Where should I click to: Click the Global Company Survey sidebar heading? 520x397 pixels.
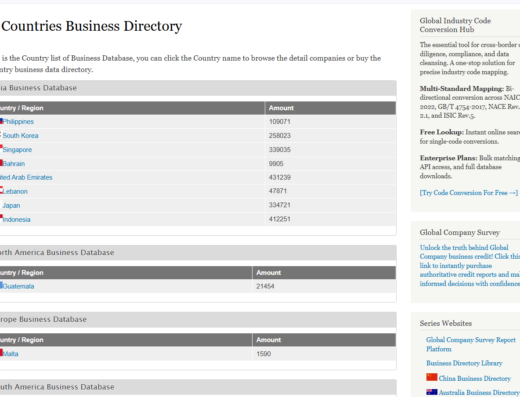click(460, 232)
